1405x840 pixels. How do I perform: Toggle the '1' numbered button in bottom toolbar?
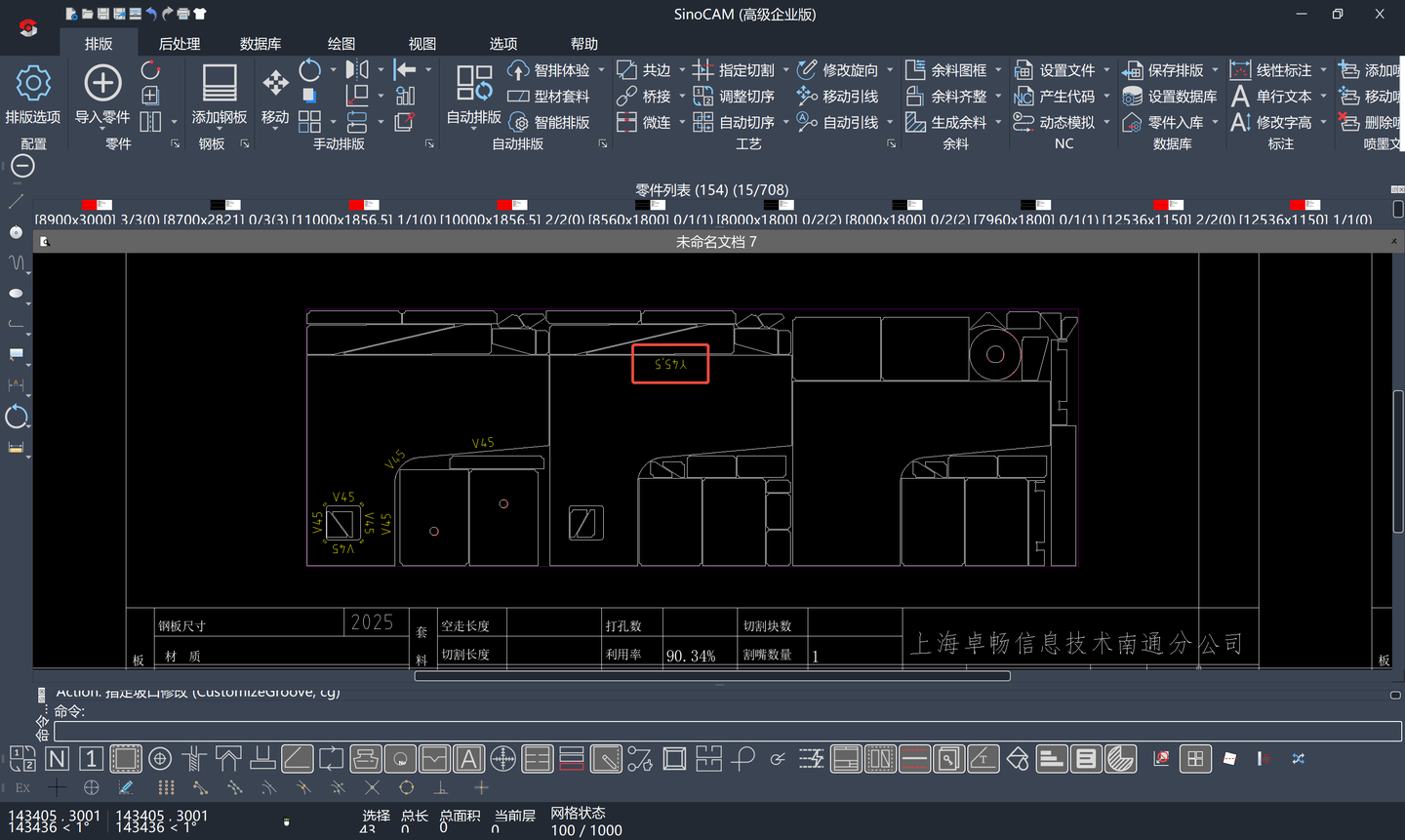coord(91,759)
